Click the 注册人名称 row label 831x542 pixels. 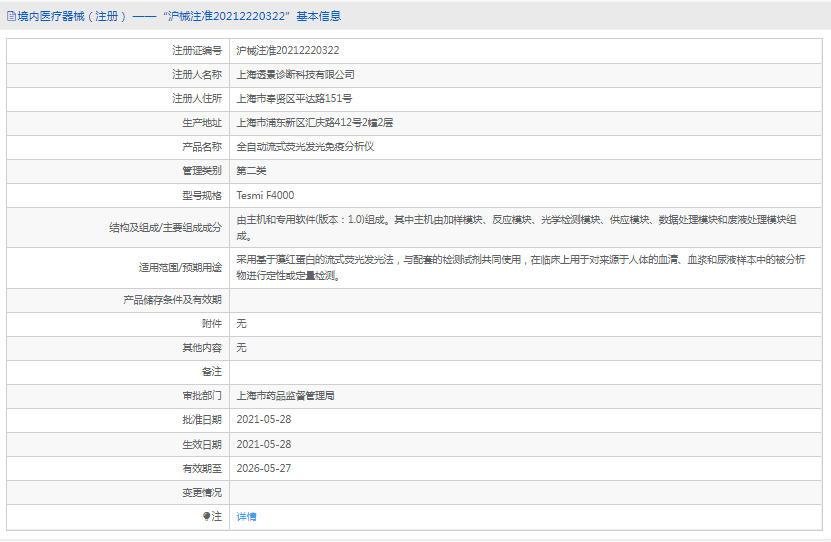(197, 75)
